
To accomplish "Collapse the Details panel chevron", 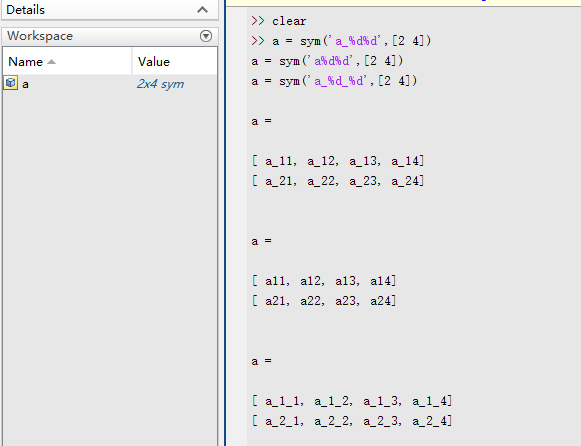I will pos(202,10).
